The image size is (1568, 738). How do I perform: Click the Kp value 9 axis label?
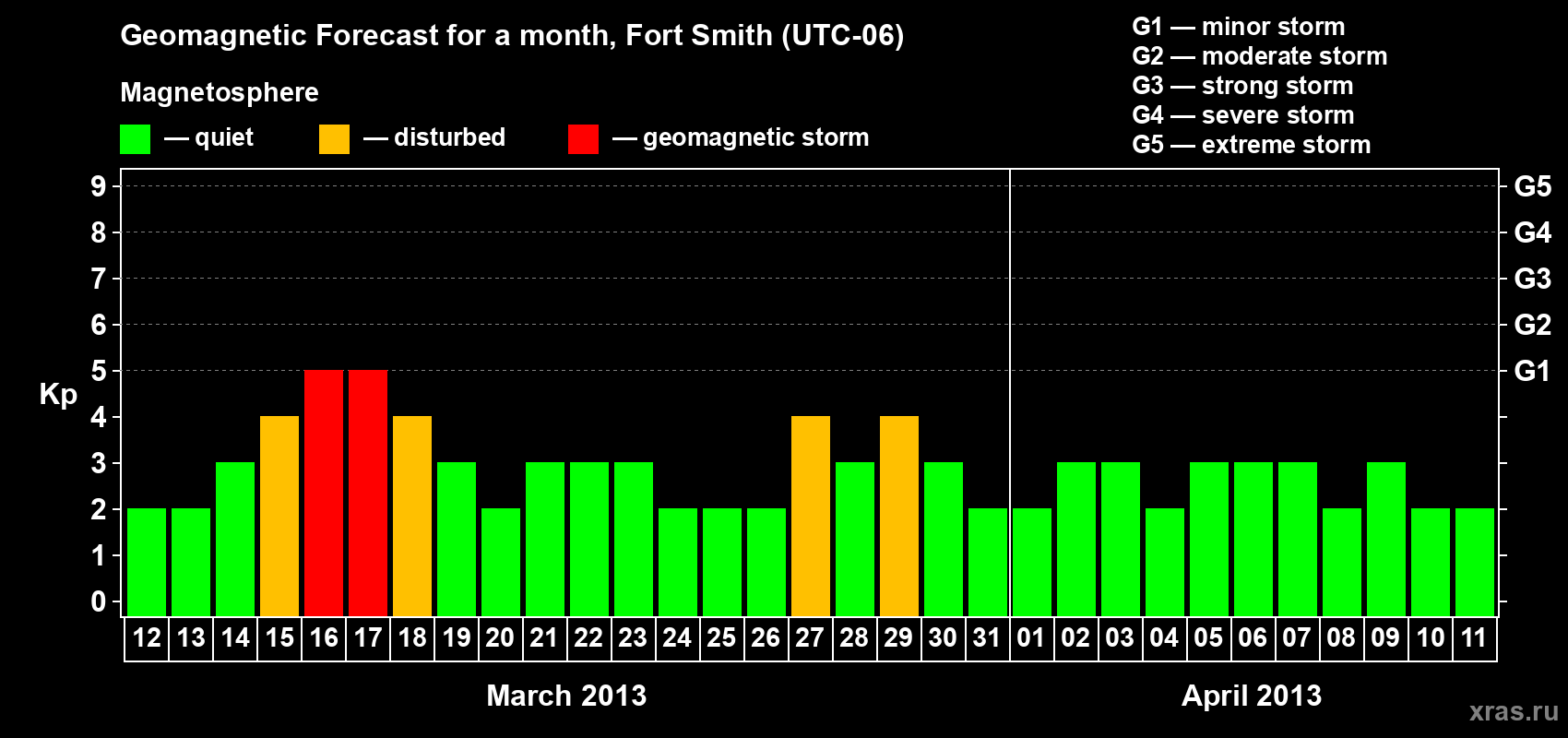(99, 186)
